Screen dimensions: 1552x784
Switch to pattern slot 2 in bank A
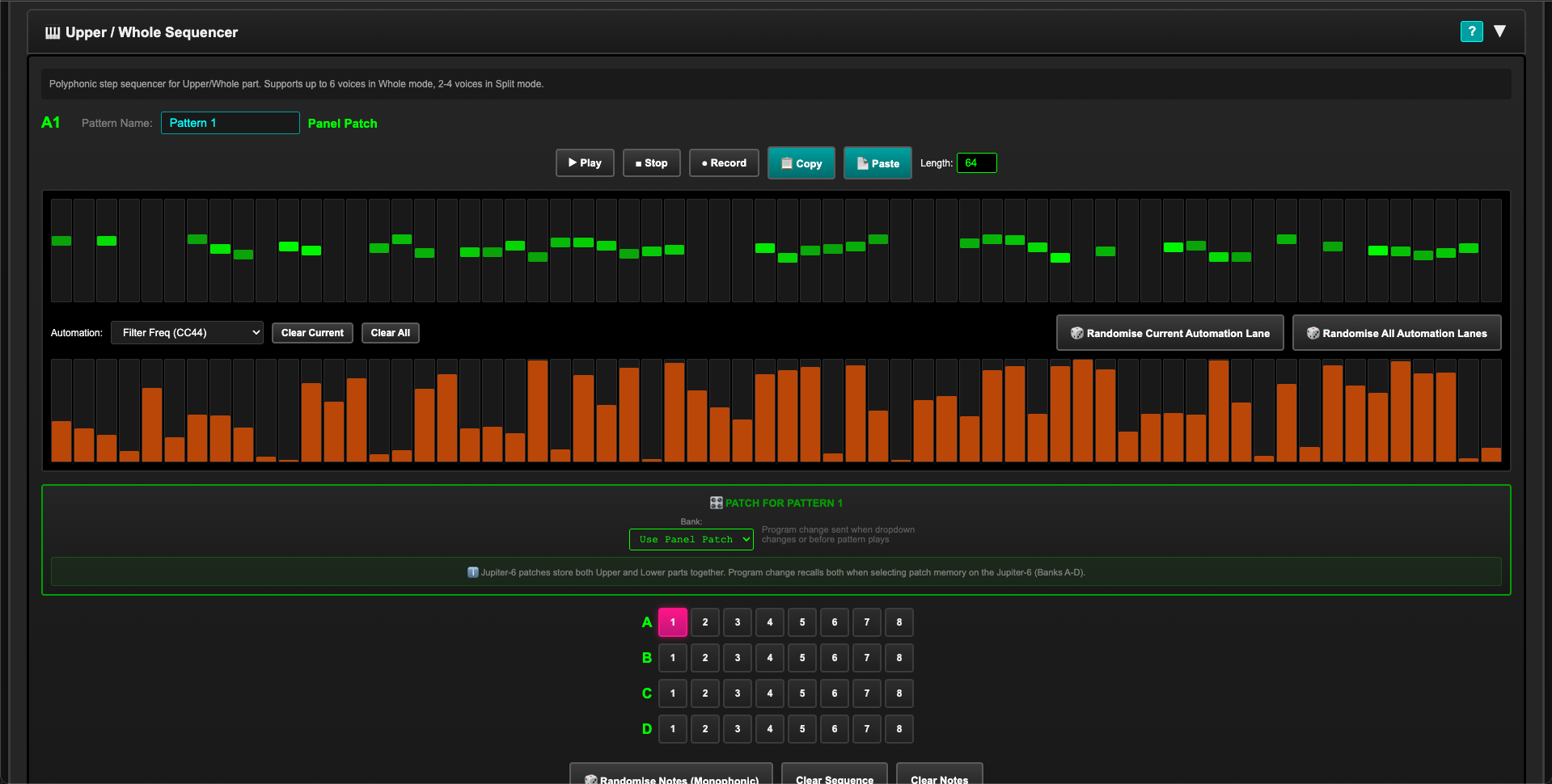click(x=704, y=622)
